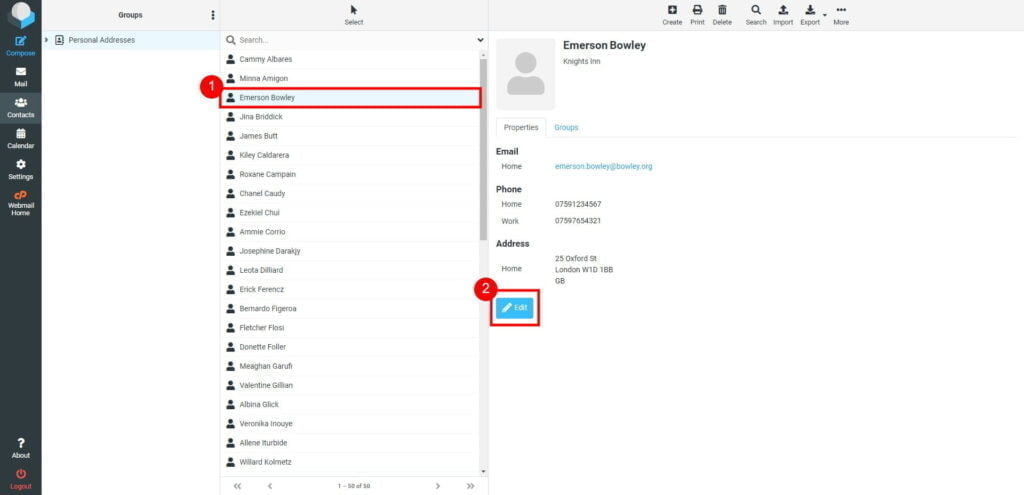1024x495 pixels.
Task: Select contact Meaghan Garufi
Action: (x=349, y=366)
